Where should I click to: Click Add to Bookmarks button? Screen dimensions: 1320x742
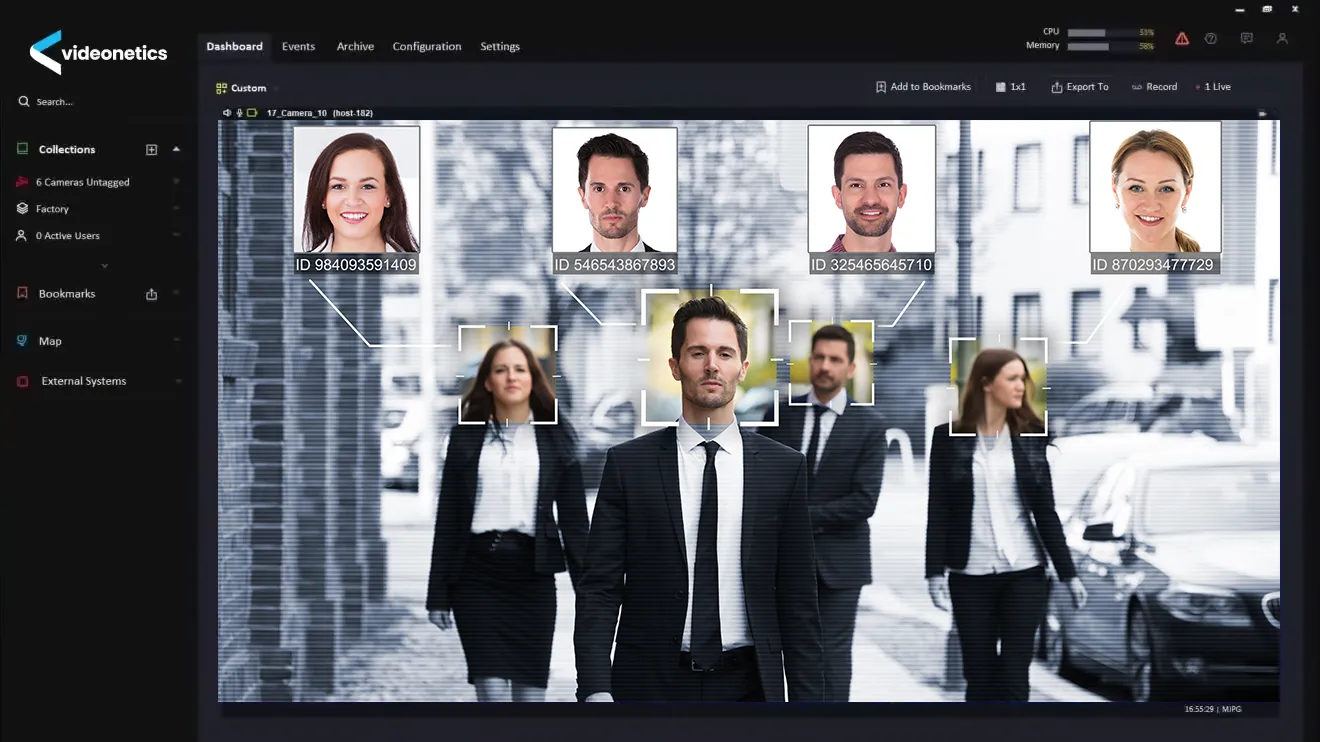(x=923, y=87)
